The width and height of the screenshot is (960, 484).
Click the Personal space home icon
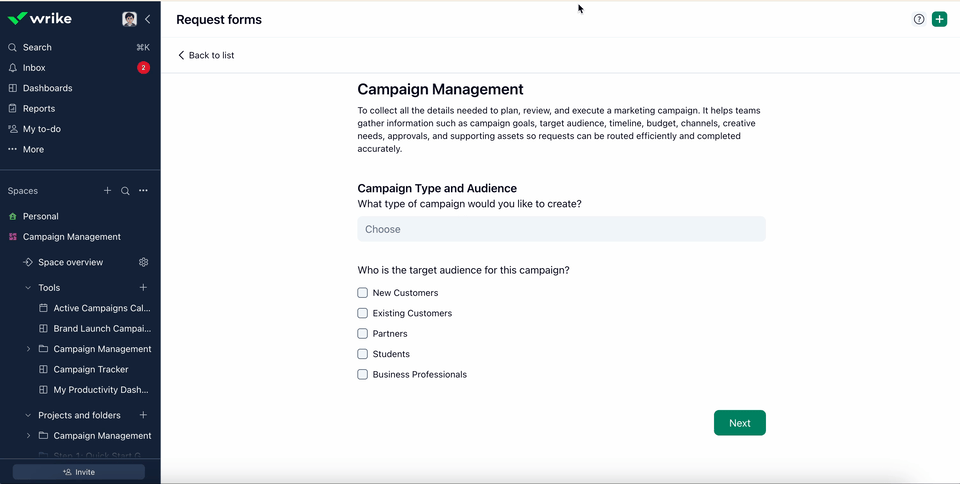click(12, 217)
